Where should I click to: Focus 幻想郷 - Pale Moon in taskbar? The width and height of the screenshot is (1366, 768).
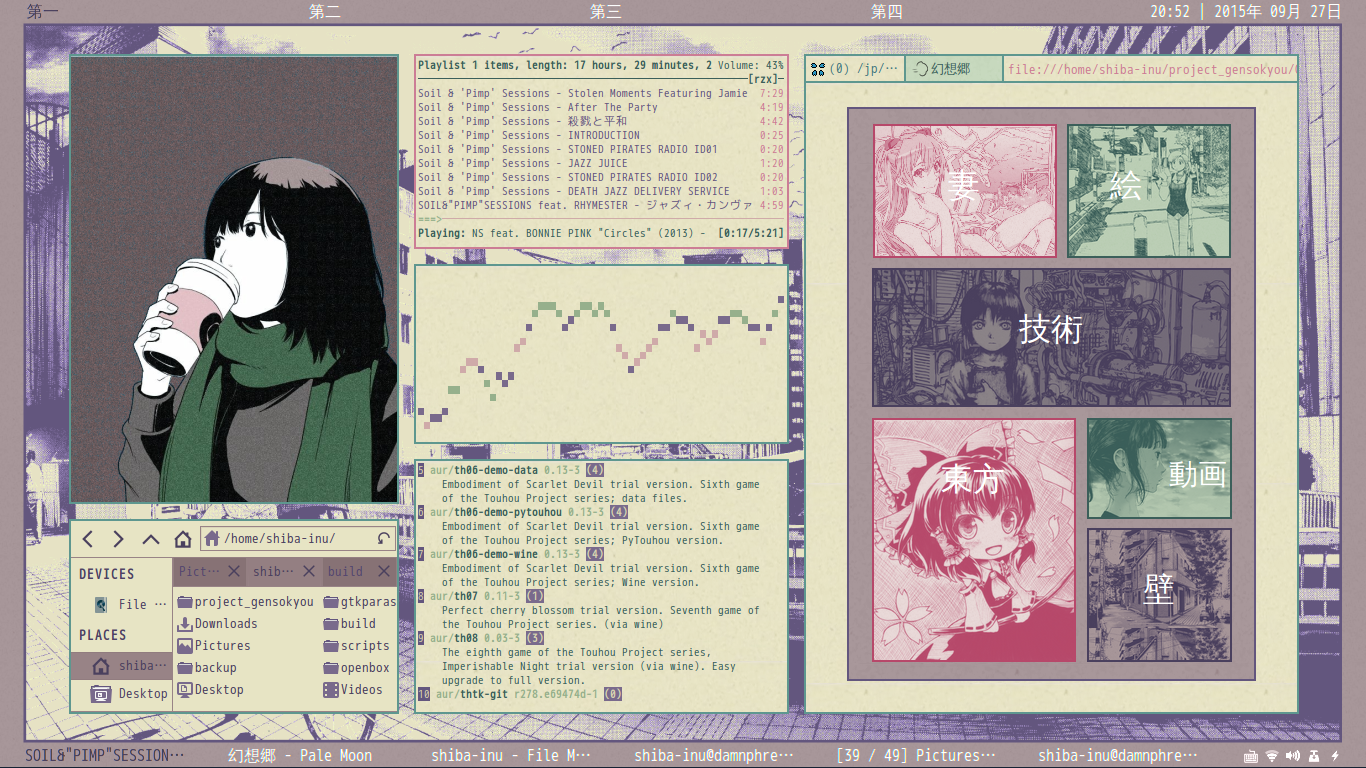tap(300, 755)
